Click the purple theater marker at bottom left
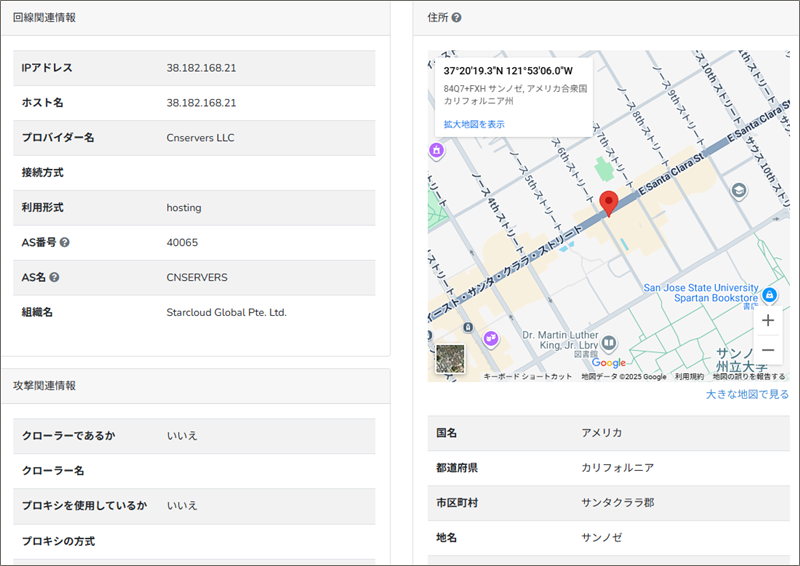 click(x=491, y=338)
